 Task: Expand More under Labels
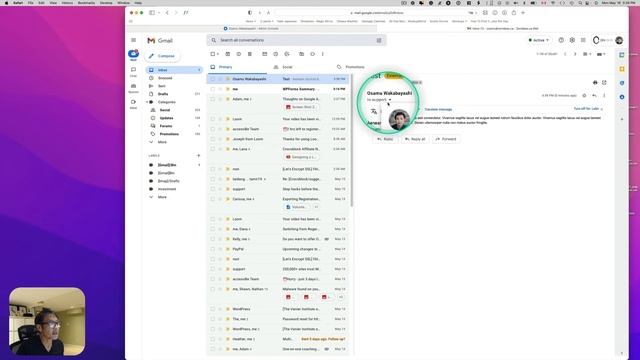162,197
